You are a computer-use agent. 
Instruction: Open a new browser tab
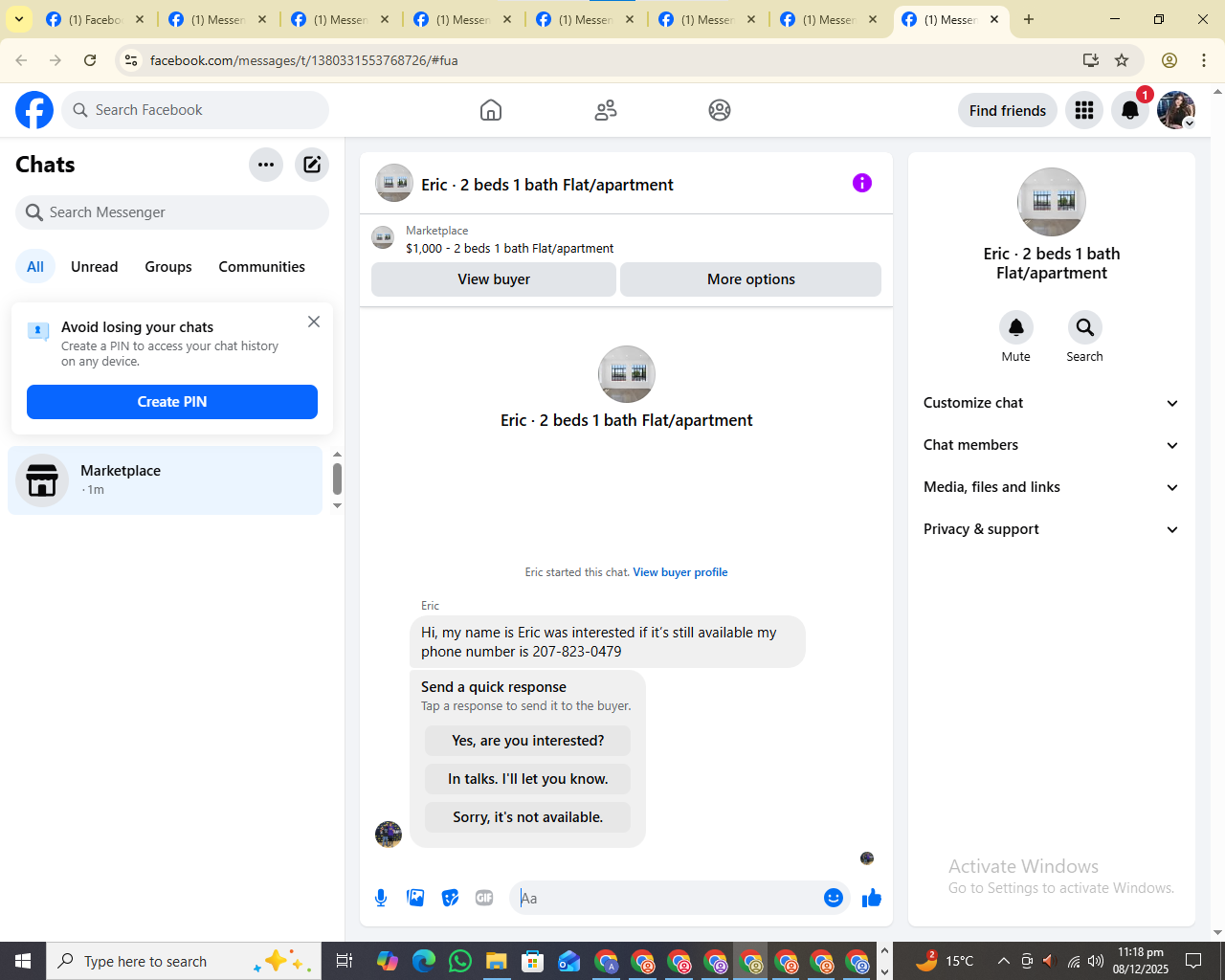(x=1029, y=19)
